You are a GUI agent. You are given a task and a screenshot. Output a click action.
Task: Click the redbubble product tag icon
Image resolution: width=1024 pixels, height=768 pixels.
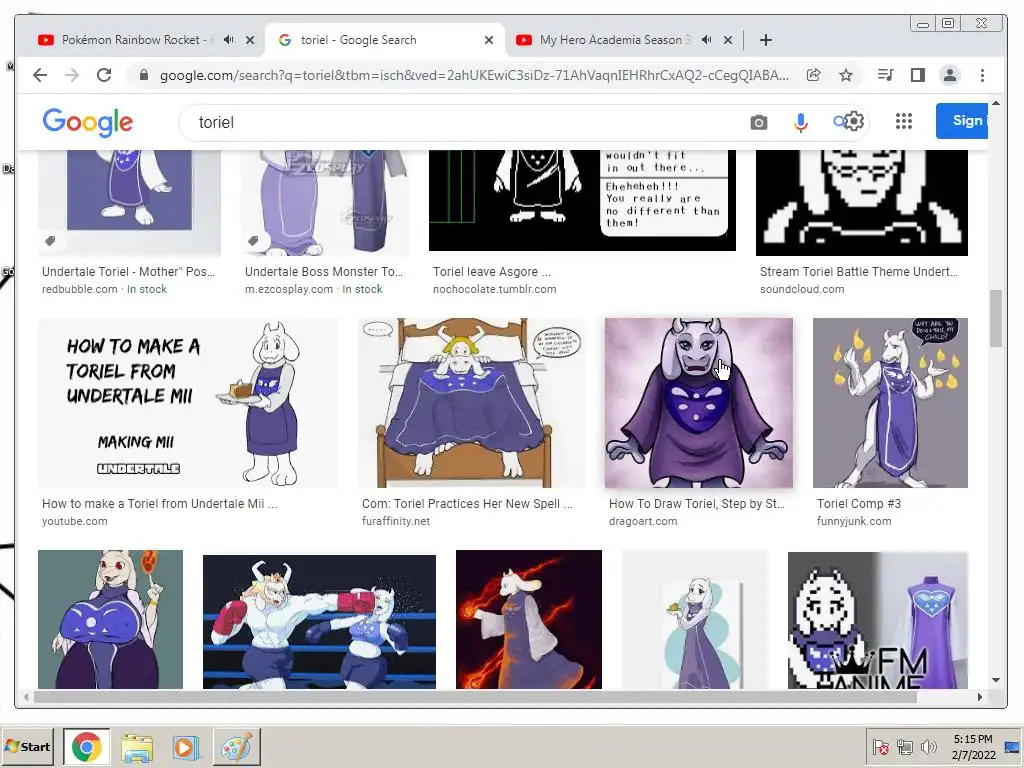pyautogui.click(x=50, y=241)
